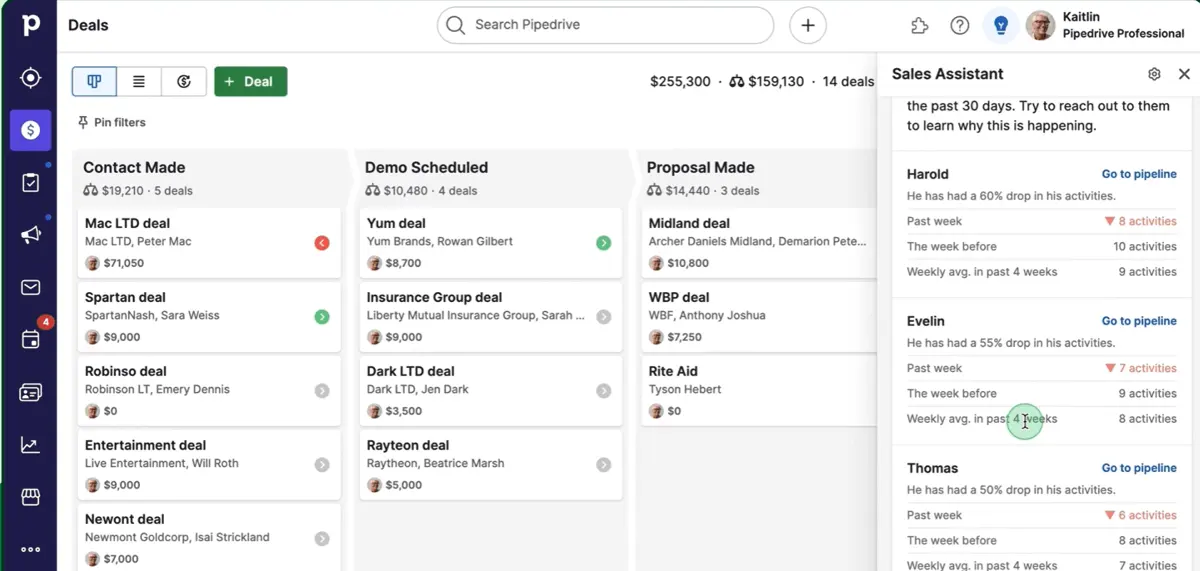Open the Newont deal card title

[124, 519]
